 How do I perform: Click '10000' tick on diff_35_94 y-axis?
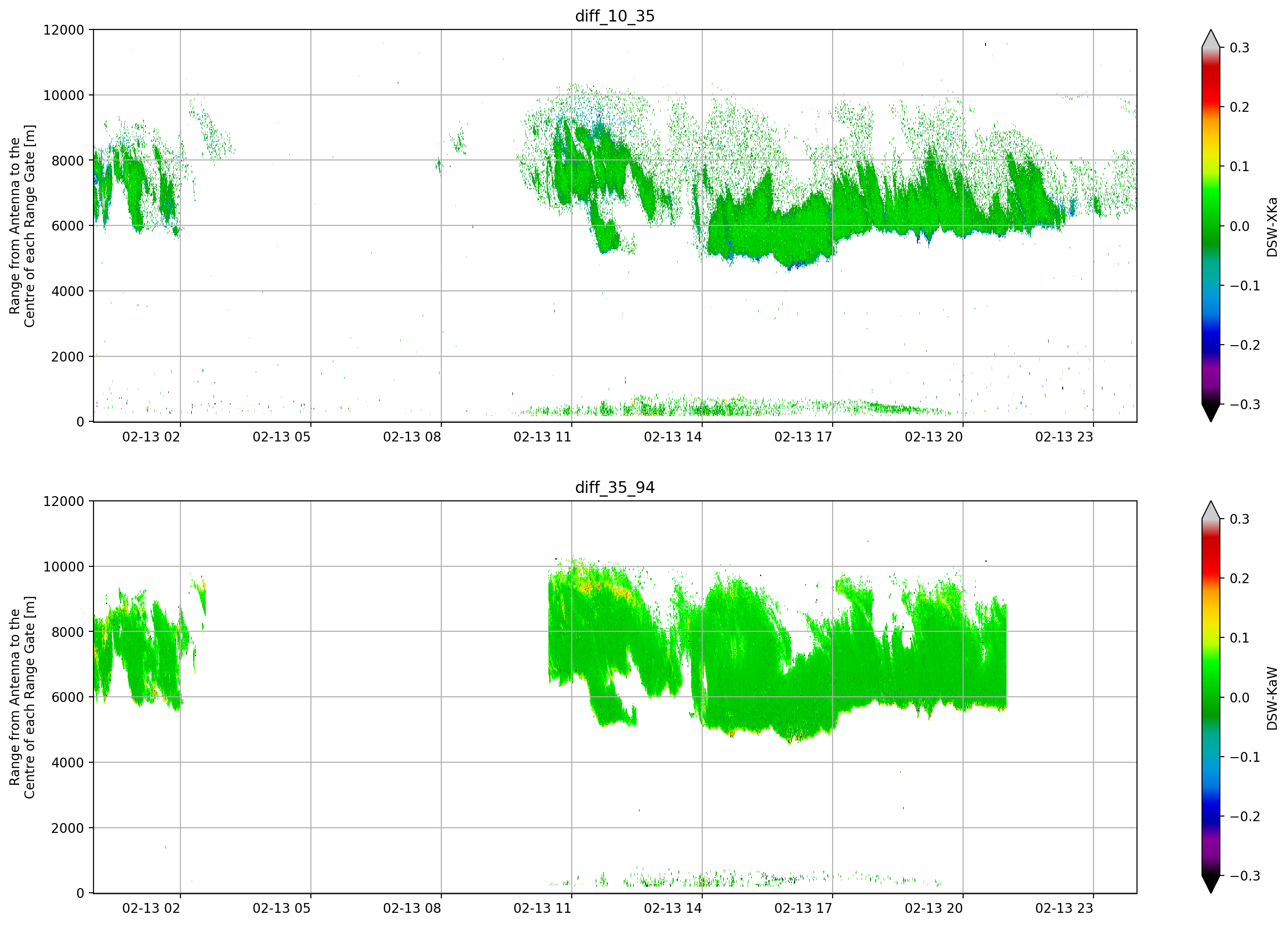64,567
